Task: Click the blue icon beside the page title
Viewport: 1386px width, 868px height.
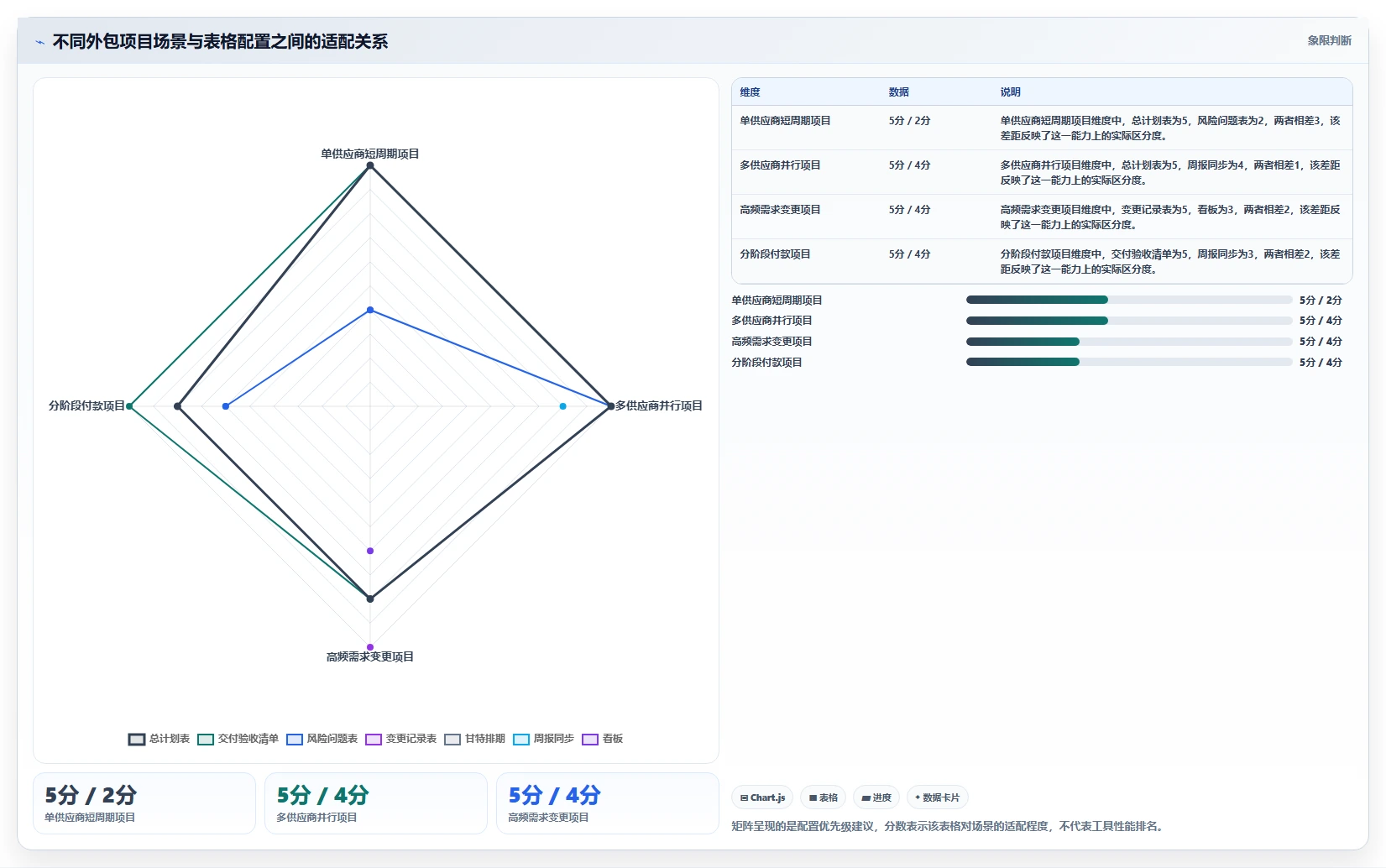Action: (x=39, y=42)
